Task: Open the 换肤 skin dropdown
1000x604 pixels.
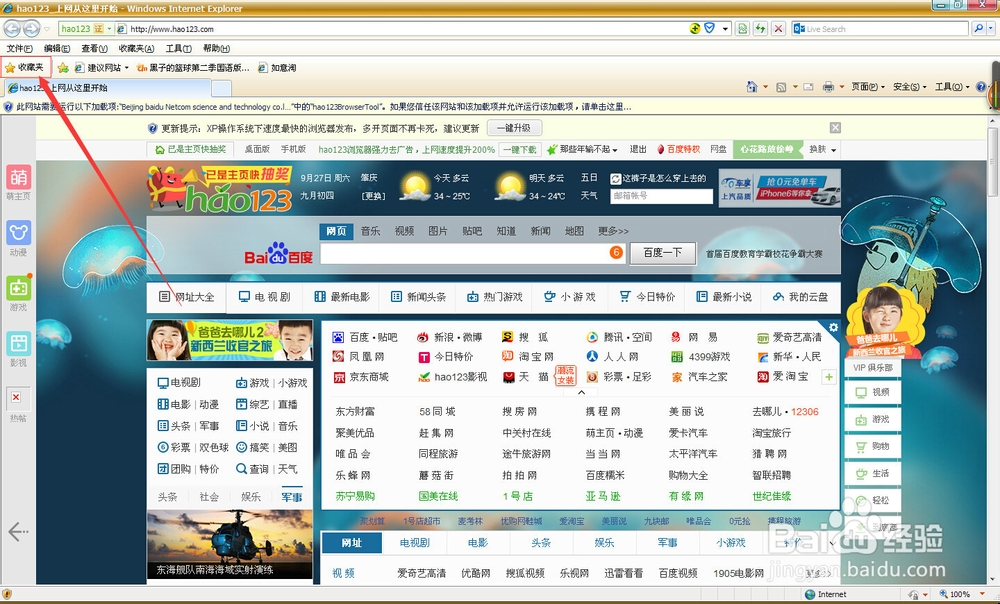Action: [x=823, y=149]
